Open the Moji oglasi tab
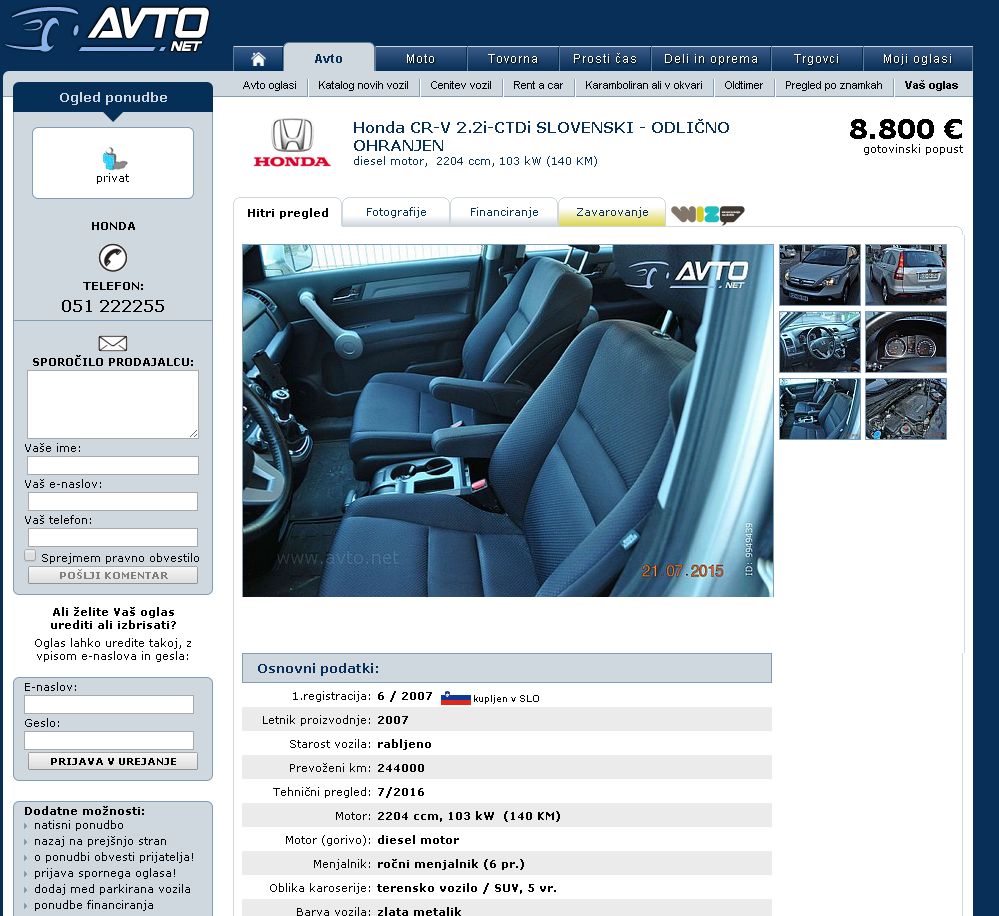999x916 pixels. tap(917, 59)
